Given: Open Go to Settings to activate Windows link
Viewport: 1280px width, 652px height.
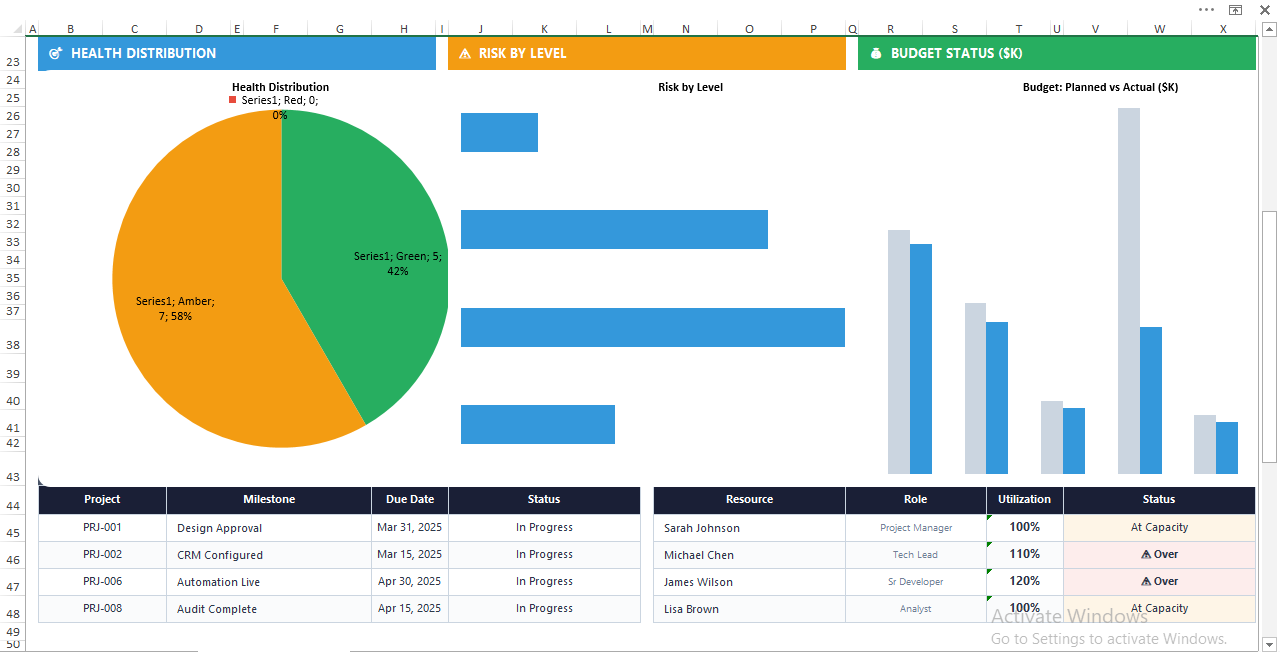Looking at the screenshot, I should [x=1110, y=638].
